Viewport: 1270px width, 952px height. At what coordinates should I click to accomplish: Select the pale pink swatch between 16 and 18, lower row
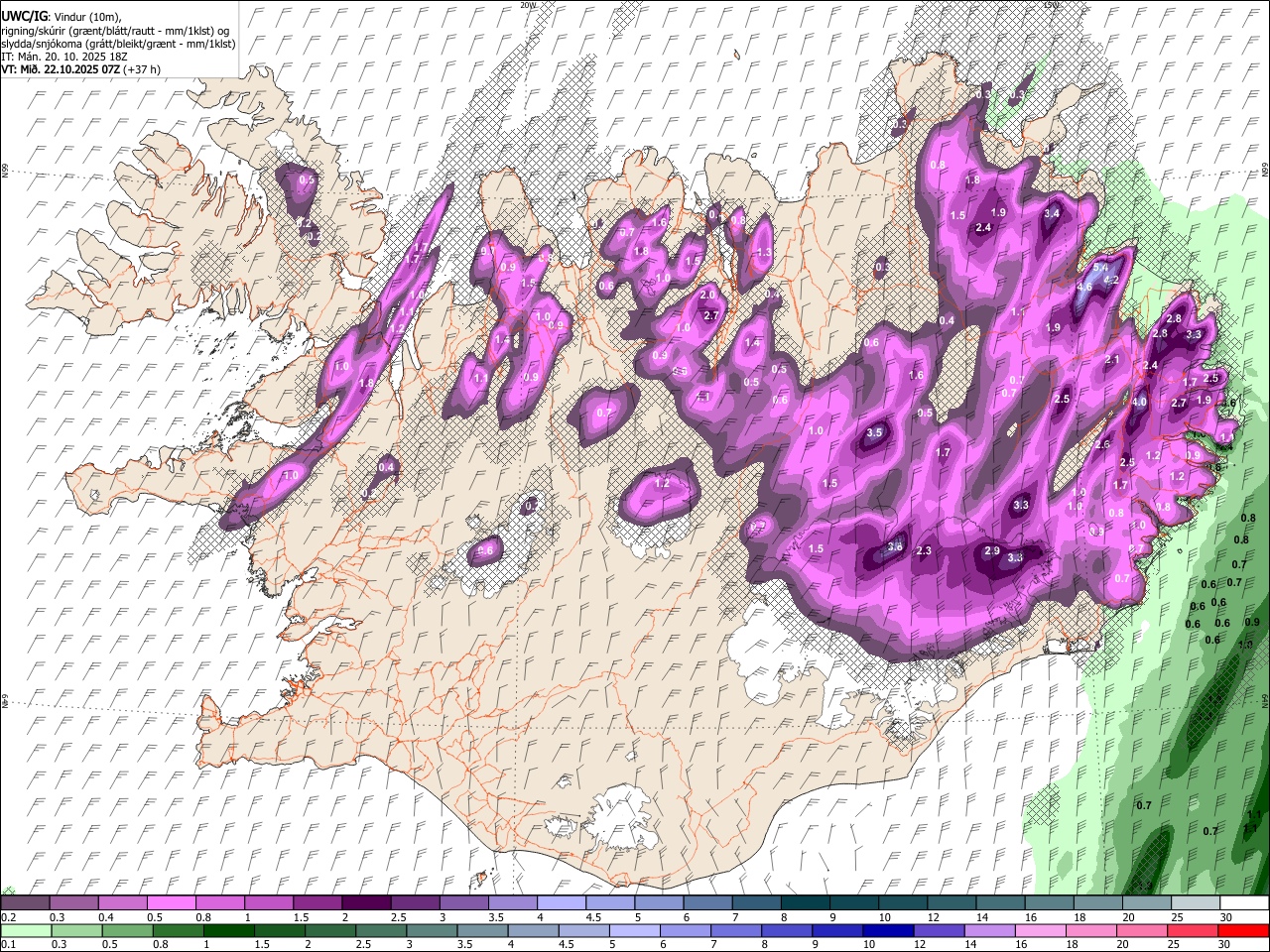(x=1040, y=930)
